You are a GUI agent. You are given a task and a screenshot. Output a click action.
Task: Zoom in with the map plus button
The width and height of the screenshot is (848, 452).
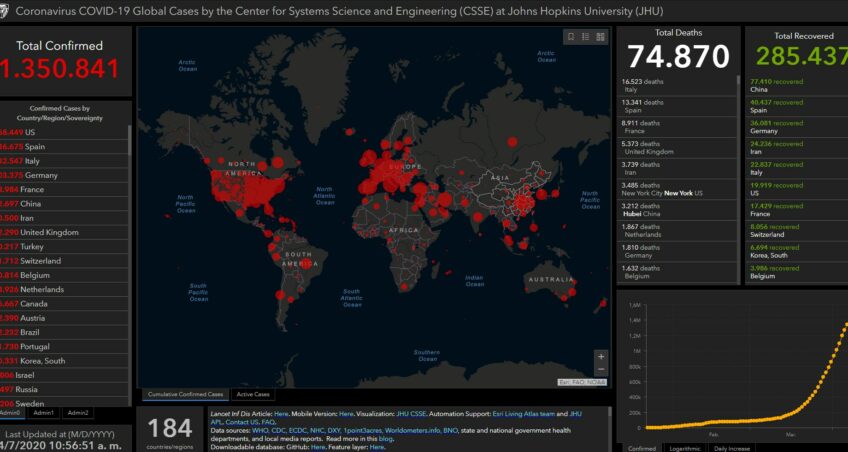[601, 357]
